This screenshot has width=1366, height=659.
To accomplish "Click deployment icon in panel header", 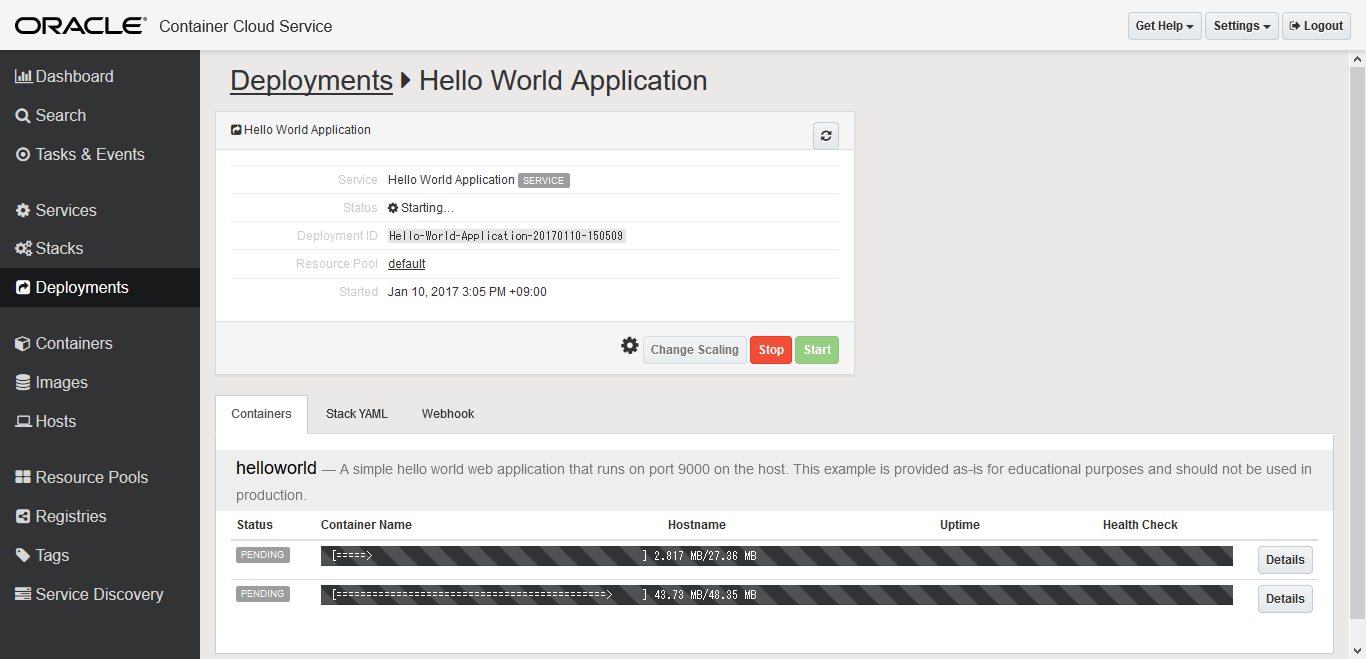I will pyautogui.click(x=236, y=130).
